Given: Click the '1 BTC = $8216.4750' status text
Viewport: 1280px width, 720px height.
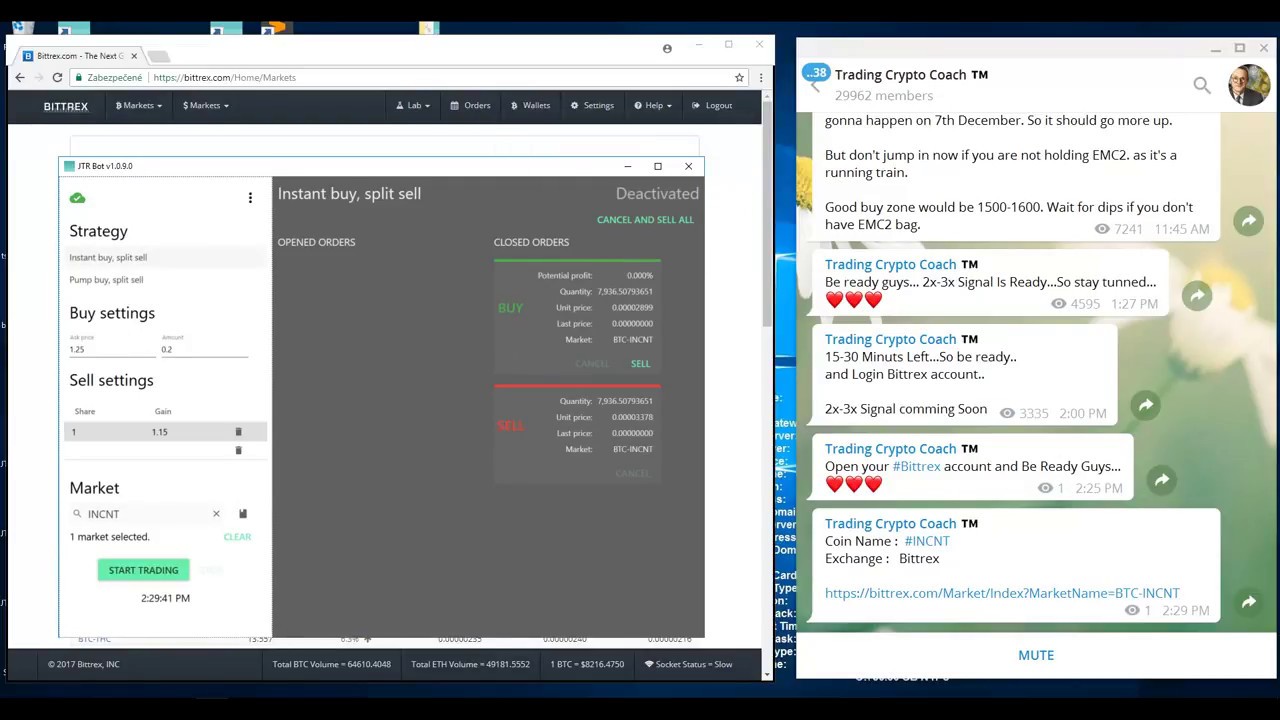Looking at the screenshot, I should pos(587,664).
